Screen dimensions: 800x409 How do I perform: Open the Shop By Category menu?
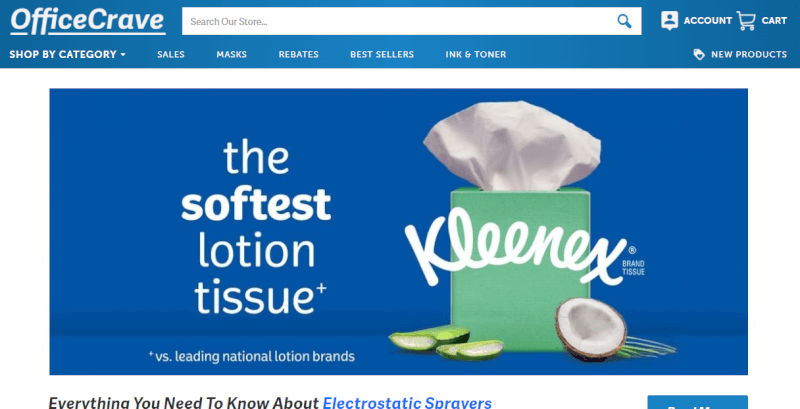[x=67, y=55]
